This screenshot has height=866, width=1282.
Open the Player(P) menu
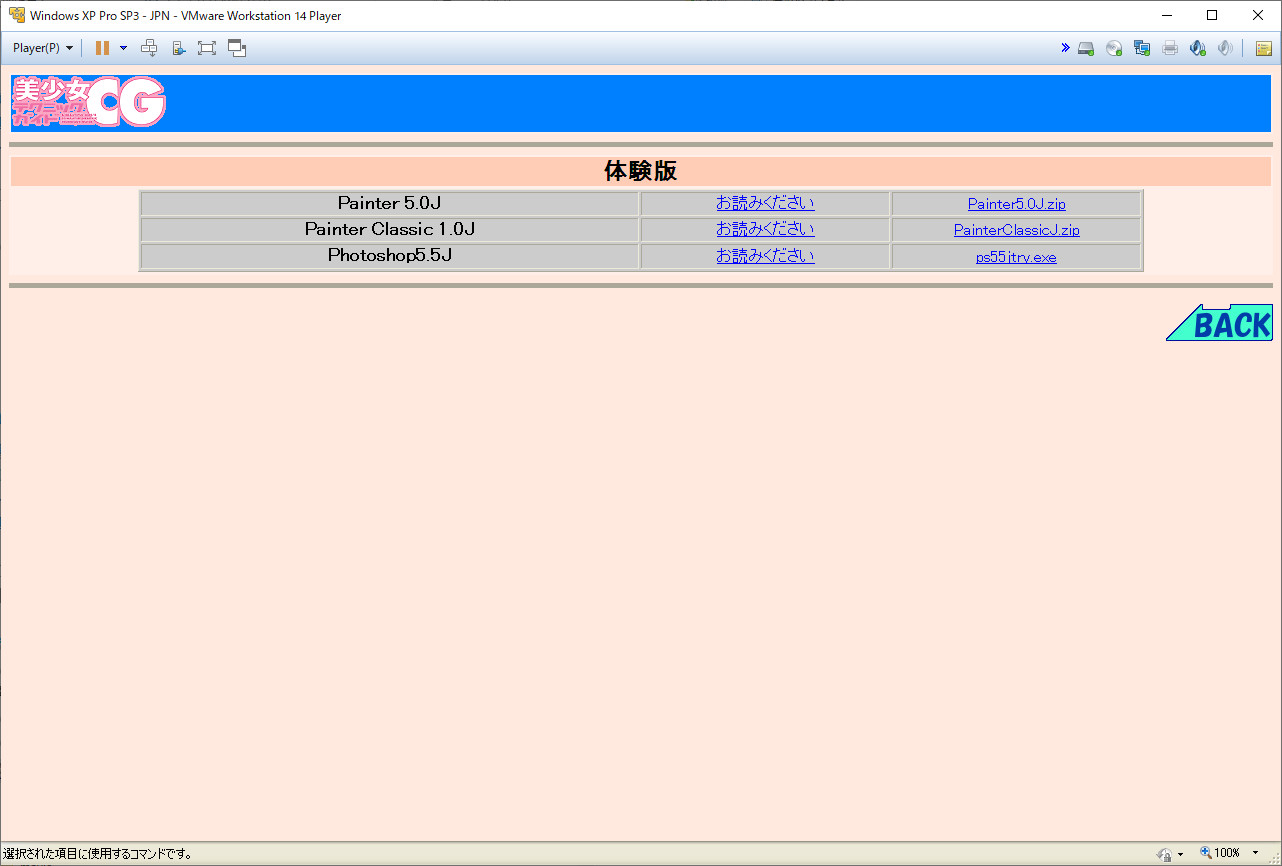(x=42, y=48)
